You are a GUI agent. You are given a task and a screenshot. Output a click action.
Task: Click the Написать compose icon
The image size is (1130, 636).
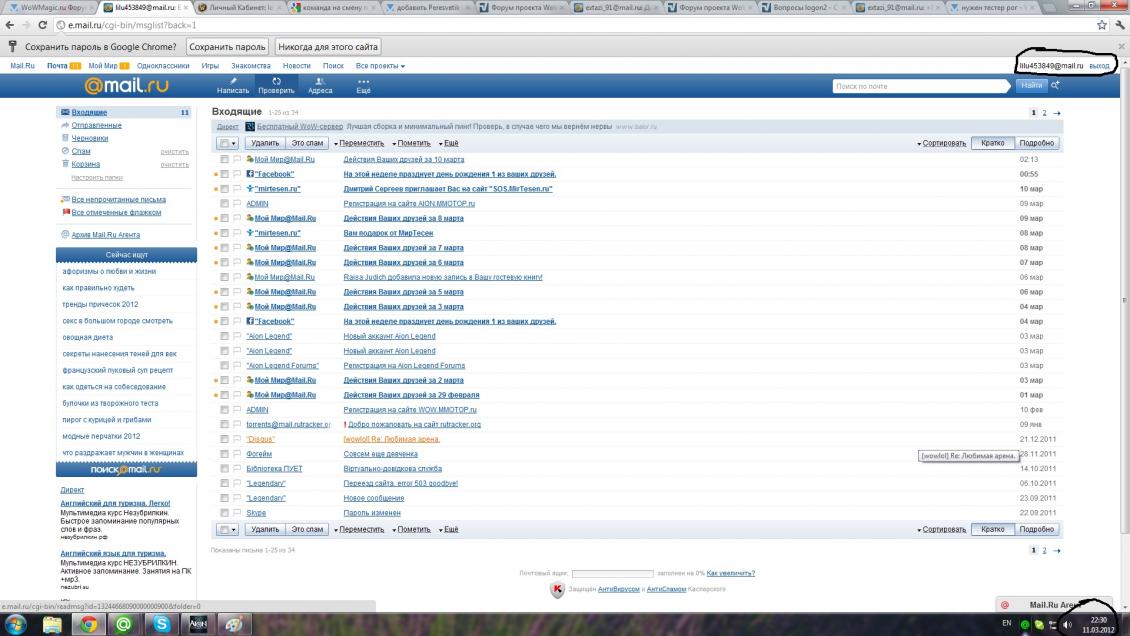click(x=233, y=81)
